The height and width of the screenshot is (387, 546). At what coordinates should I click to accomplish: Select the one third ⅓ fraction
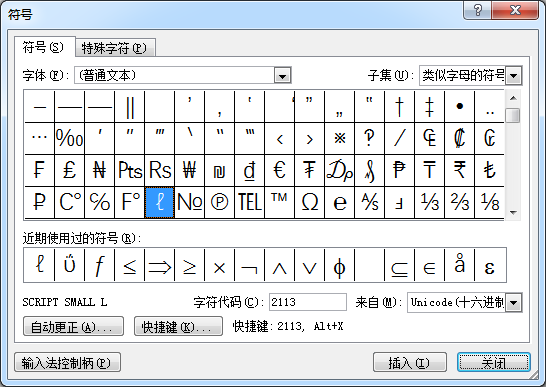click(429, 202)
